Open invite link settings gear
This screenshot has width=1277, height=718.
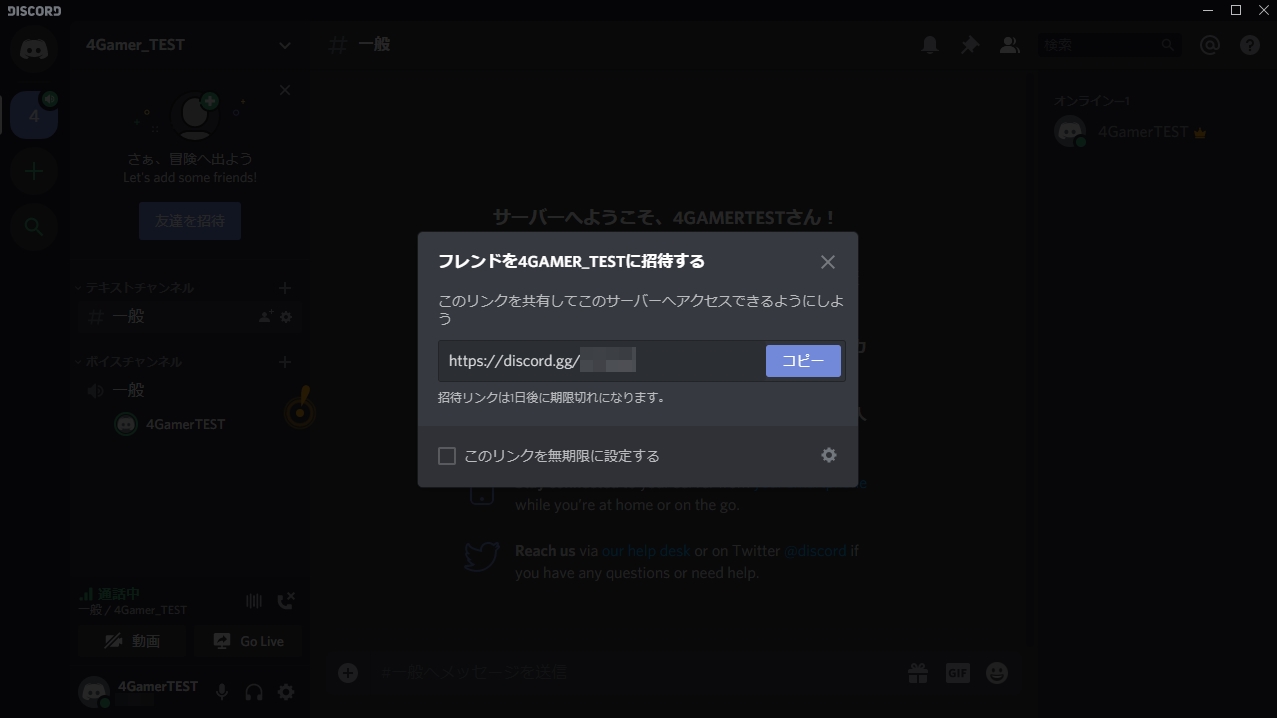(829, 455)
